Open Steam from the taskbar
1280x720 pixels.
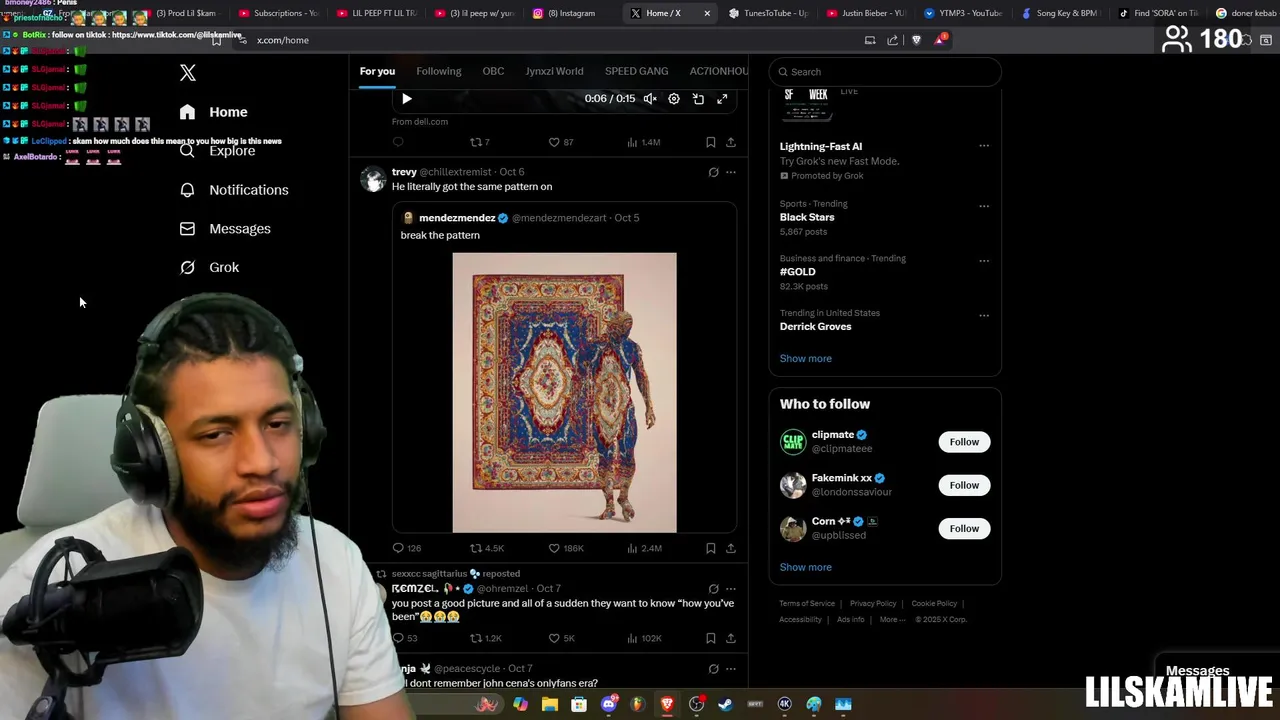tap(726, 704)
